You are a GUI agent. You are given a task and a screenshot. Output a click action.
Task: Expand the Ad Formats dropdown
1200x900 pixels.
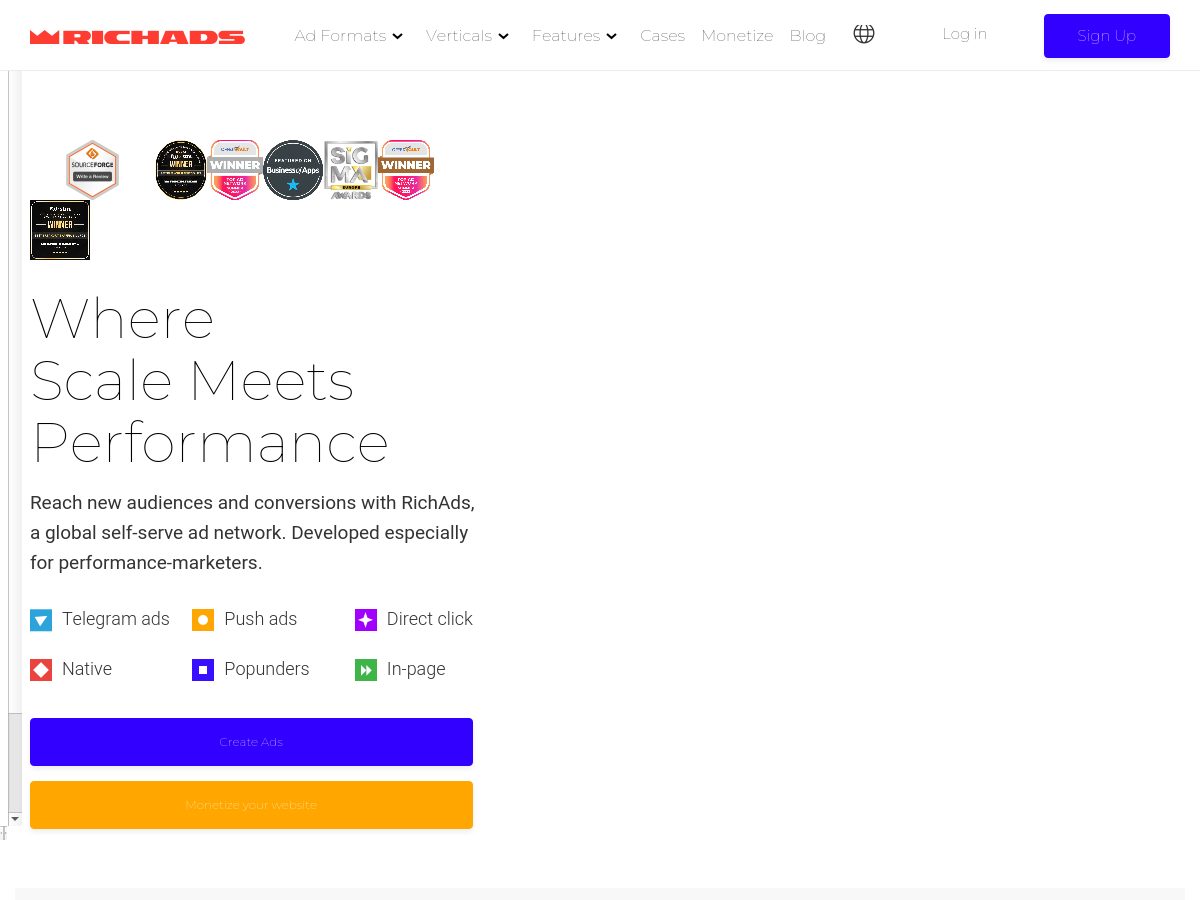pos(348,36)
